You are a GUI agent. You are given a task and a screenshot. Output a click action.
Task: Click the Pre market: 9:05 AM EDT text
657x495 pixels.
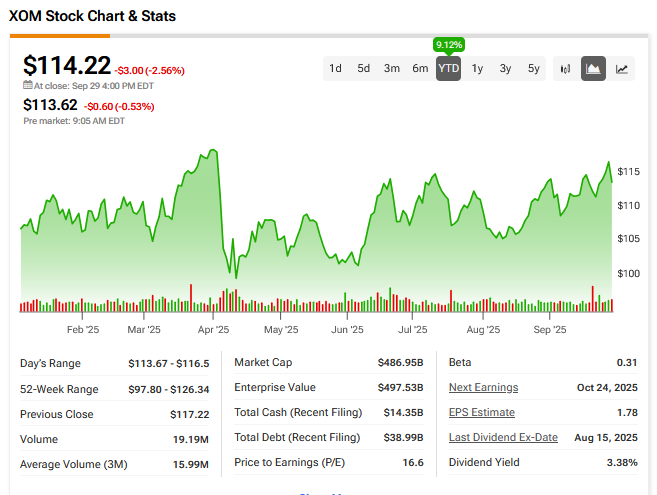click(74, 121)
